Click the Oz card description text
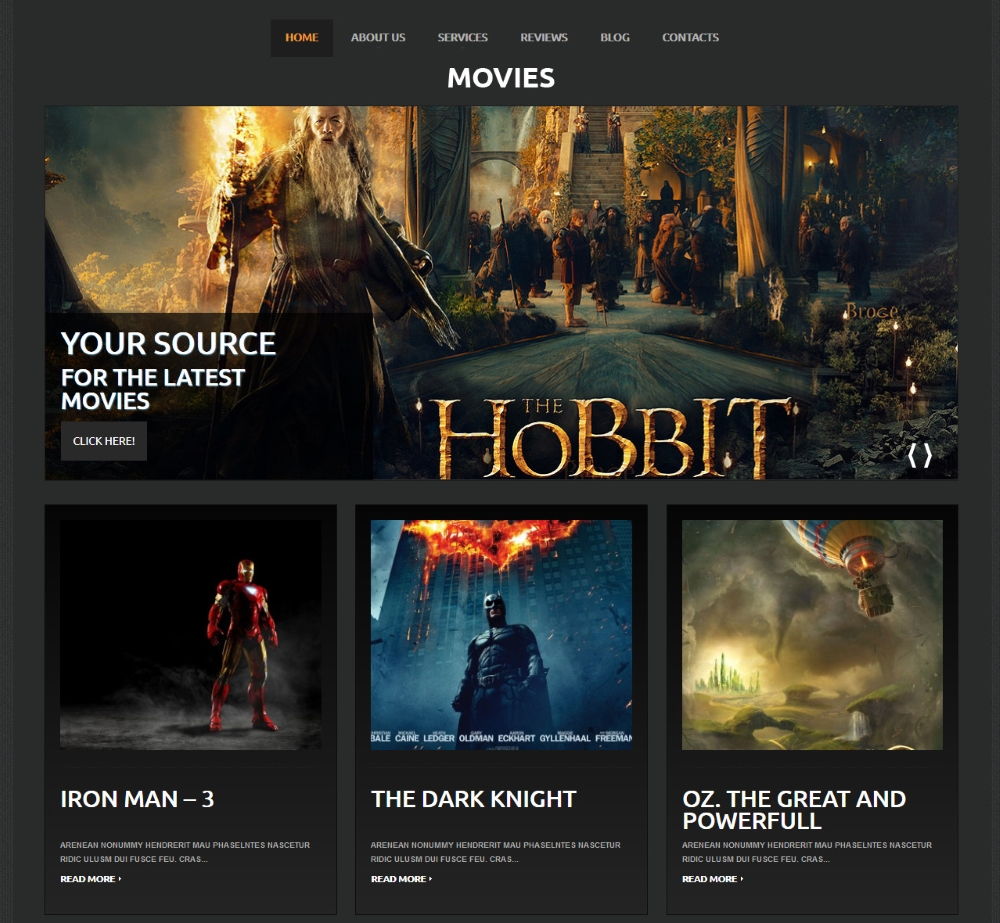1000x923 pixels. [x=807, y=852]
